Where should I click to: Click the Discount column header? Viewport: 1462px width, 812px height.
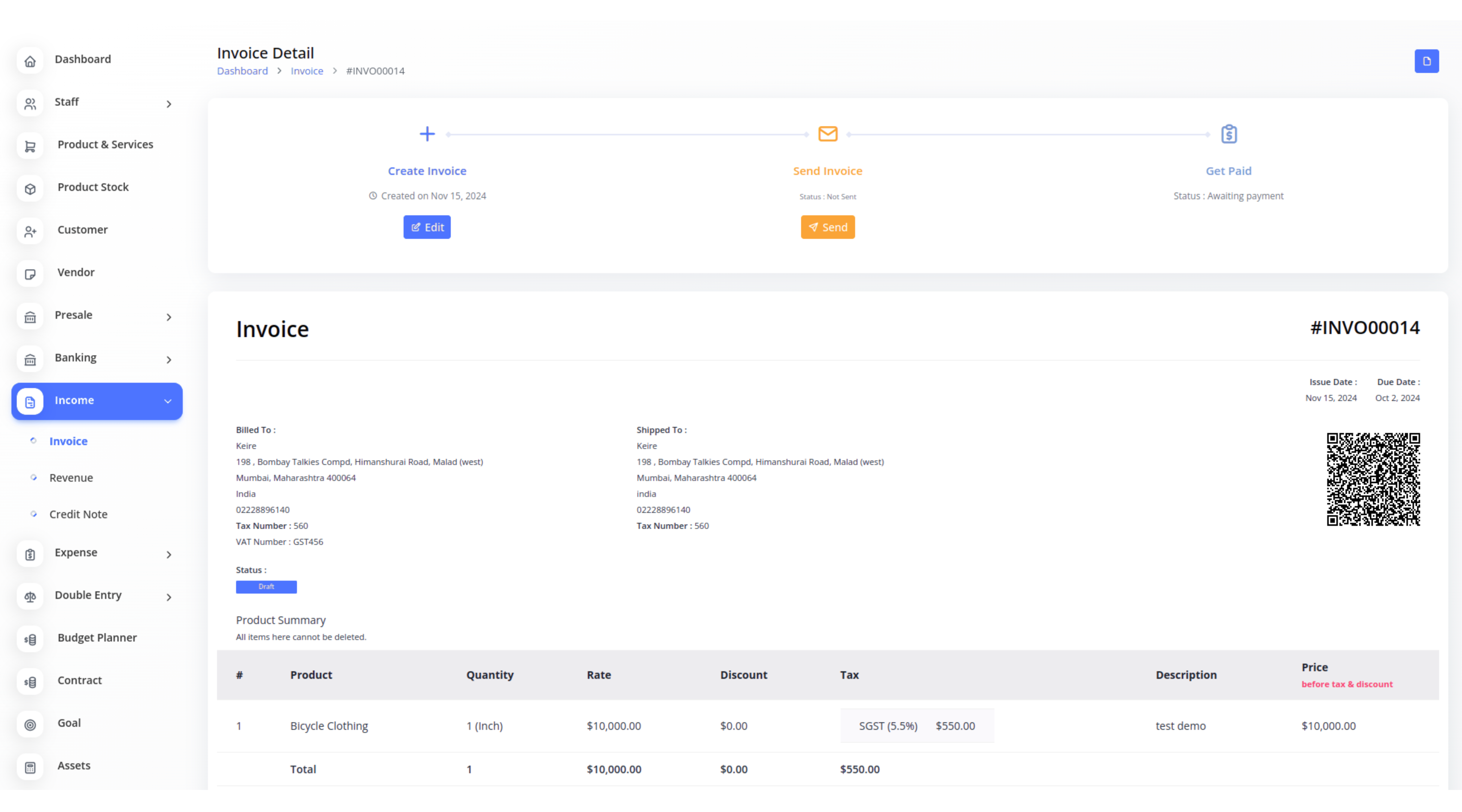pyautogui.click(x=743, y=675)
